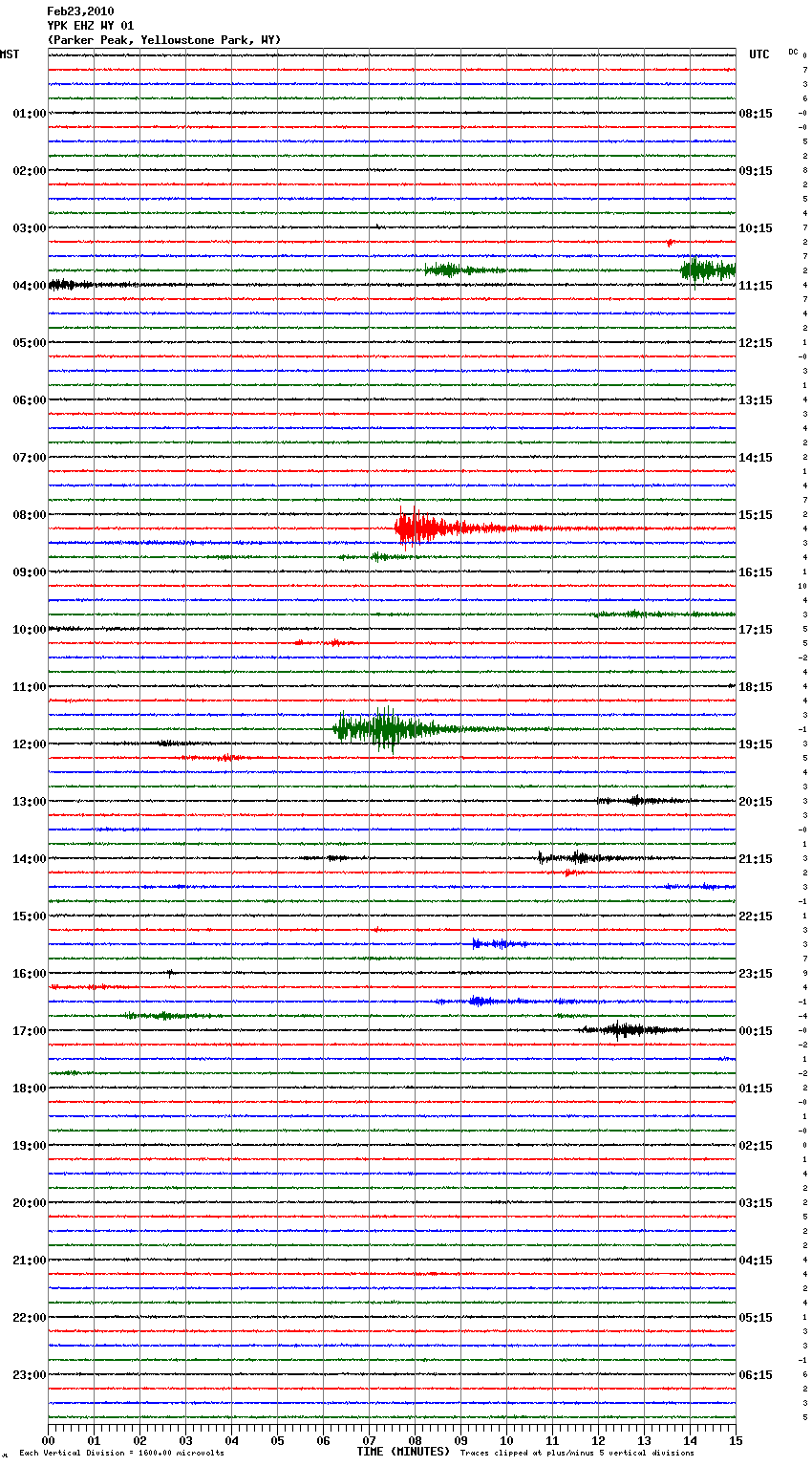This screenshot has width=812, height=1466.
Task: Select the 19:00 MST time label
Action: pos(29,1146)
